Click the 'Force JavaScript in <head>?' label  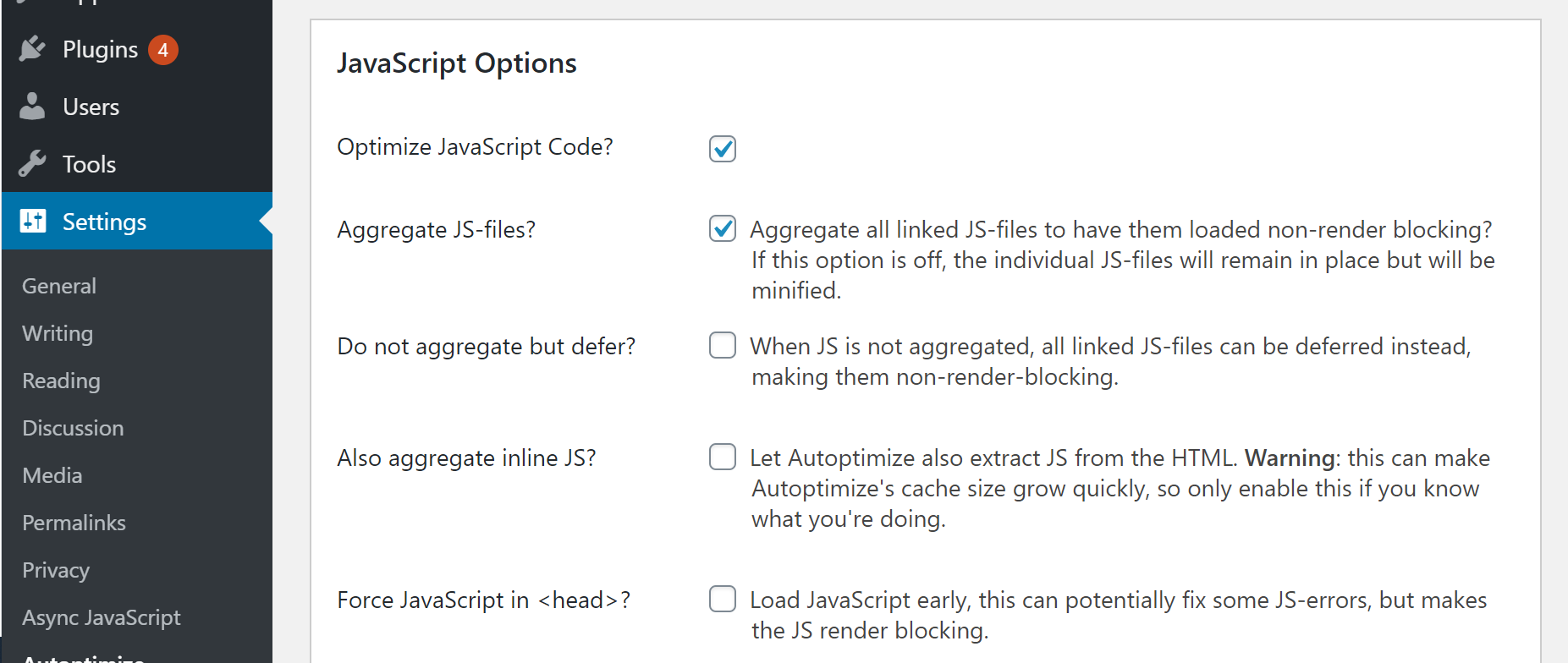483,600
